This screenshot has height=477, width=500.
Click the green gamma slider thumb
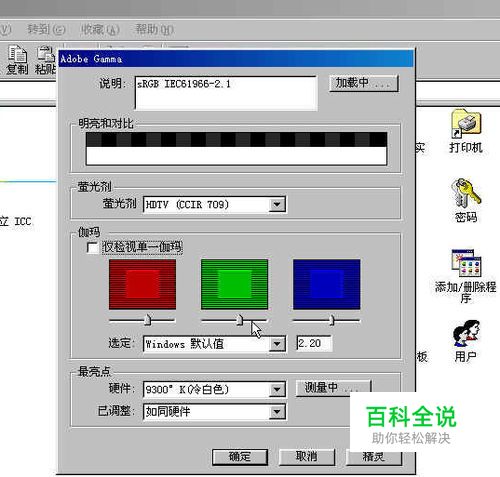click(239, 320)
